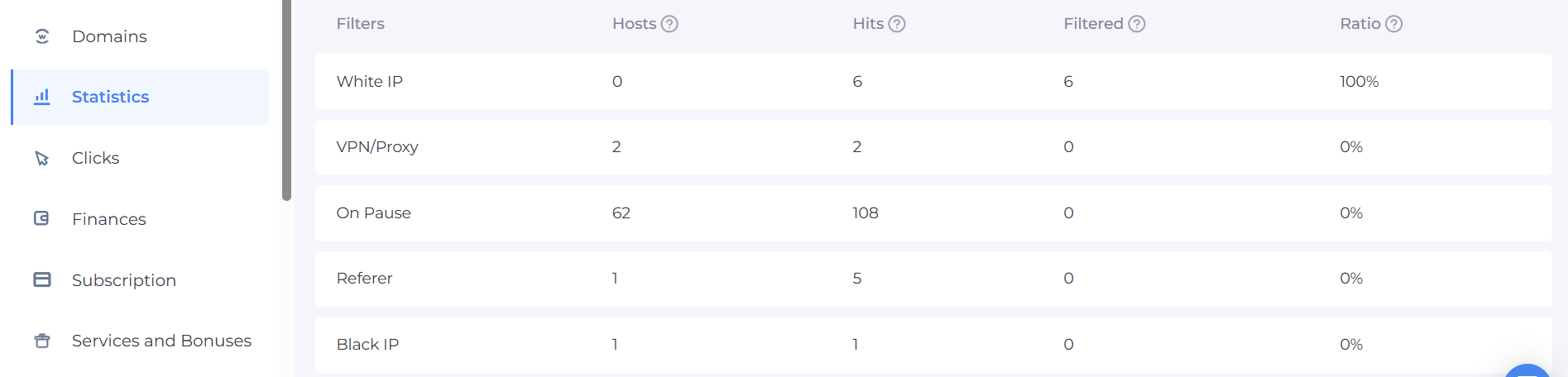Viewport: 1568px width, 377px height.
Task: Open the blue chat widget button
Action: [x=1527, y=371]
